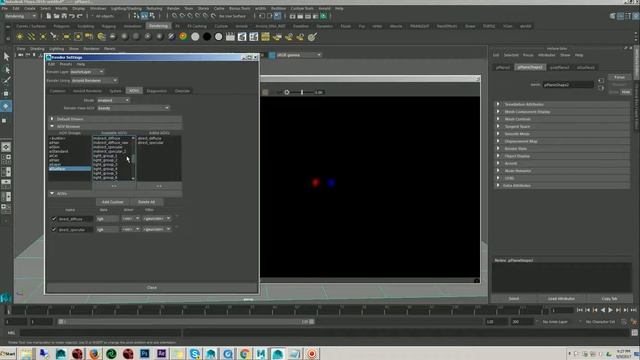640x360 pixels.
Task: Toggle the selected select-by-object-type mode icon
Action: point(144,16)
